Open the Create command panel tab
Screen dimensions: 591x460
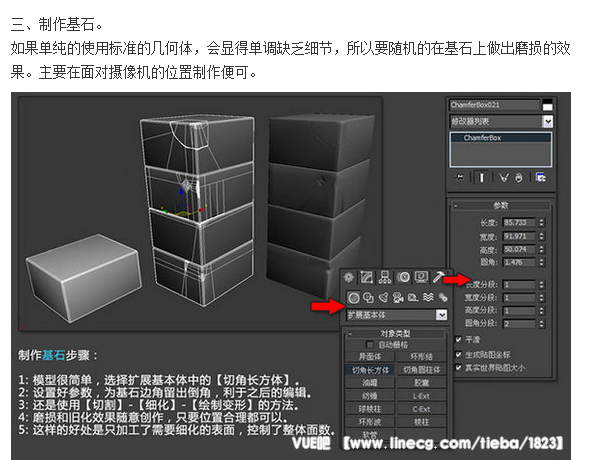click(349, 278)
